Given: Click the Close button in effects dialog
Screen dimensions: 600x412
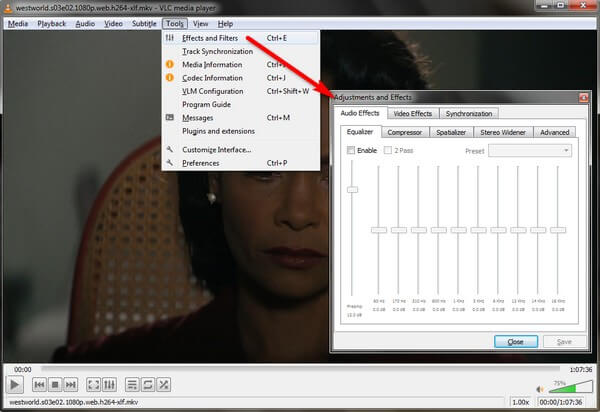Looking at the screenshot, I should click(x=516, y=342).
